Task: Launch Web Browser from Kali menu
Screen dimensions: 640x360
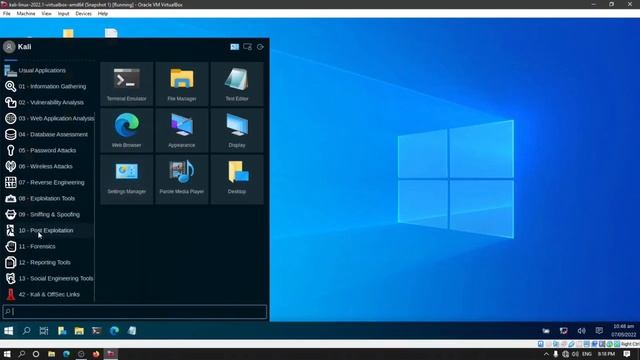Action: pos(127,130)
